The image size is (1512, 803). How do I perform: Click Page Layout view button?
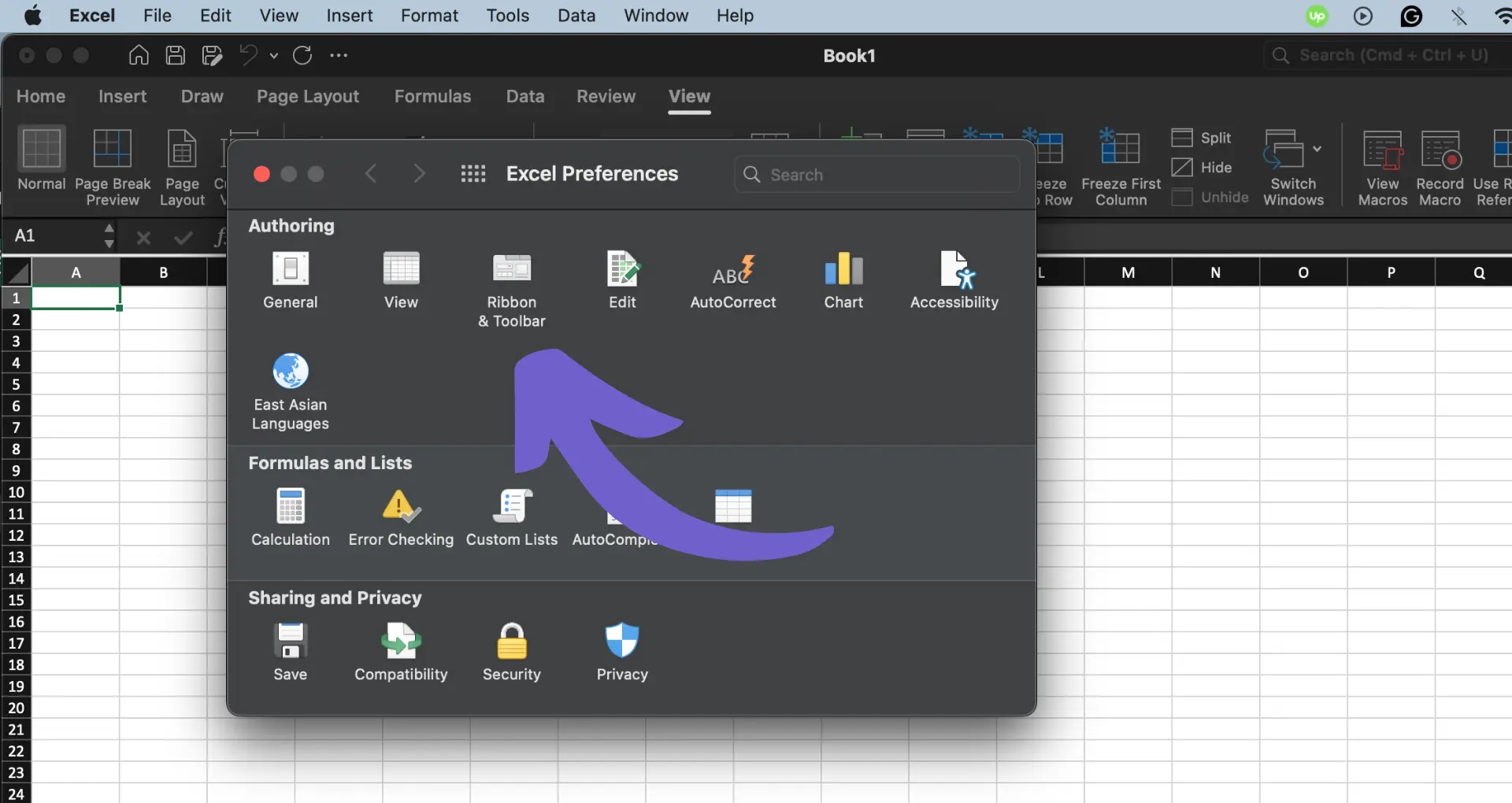pyautogui.click(x=182, y=168)
